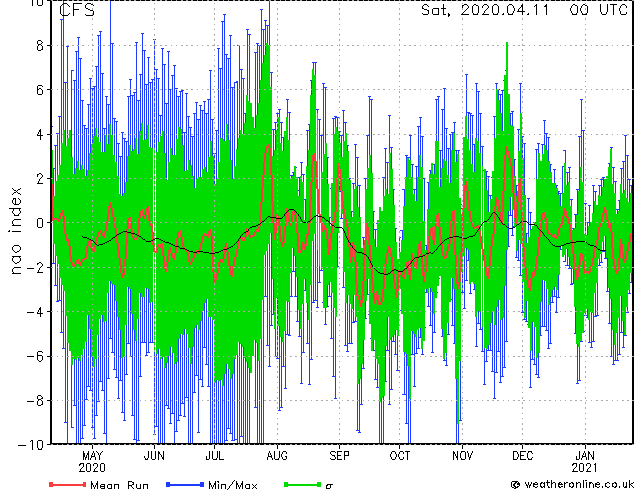The image size is (634, 490).
Task: Click the y-axis value -2
Action: pyautogui.click(x=35, y=268)
